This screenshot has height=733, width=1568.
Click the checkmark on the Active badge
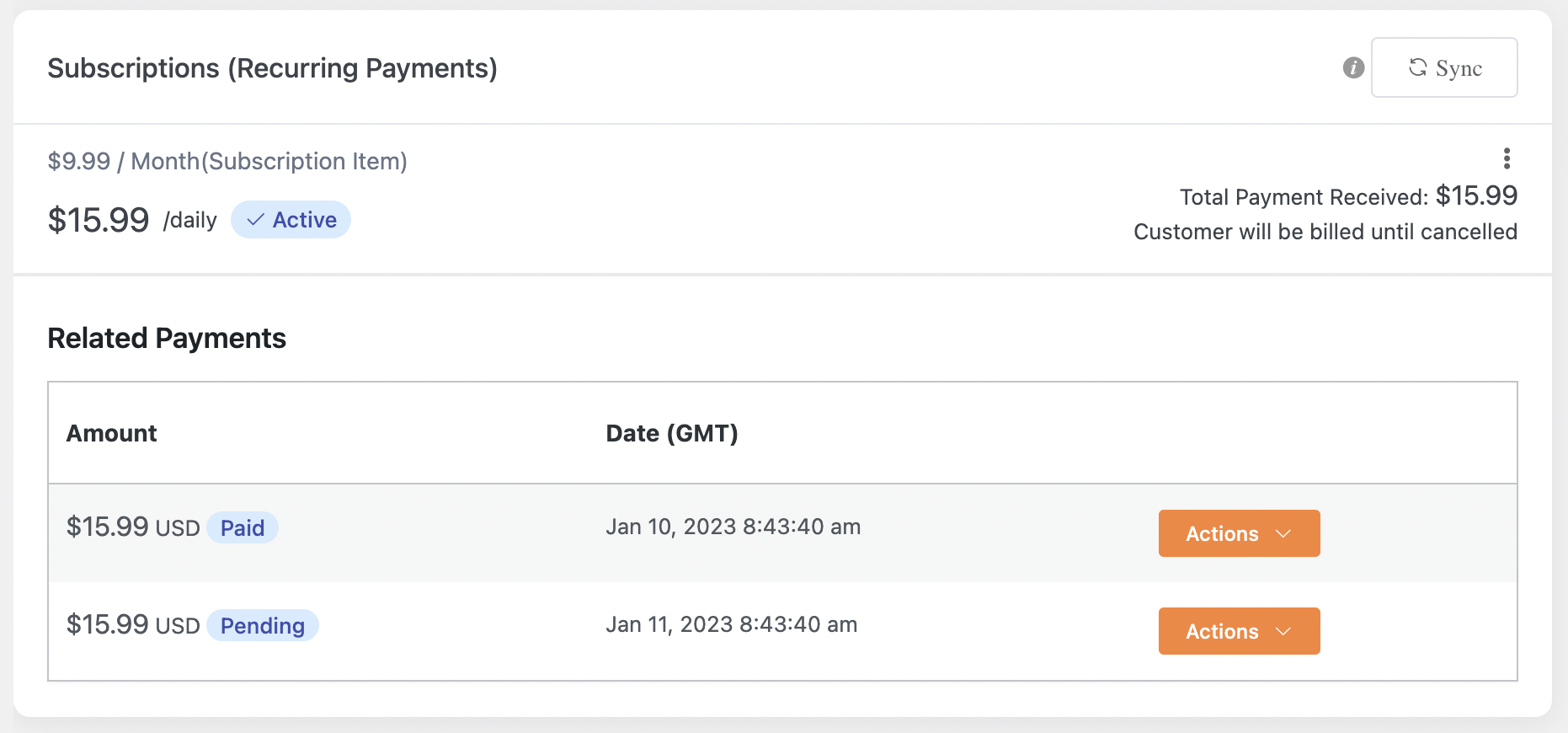click(255, 219)
